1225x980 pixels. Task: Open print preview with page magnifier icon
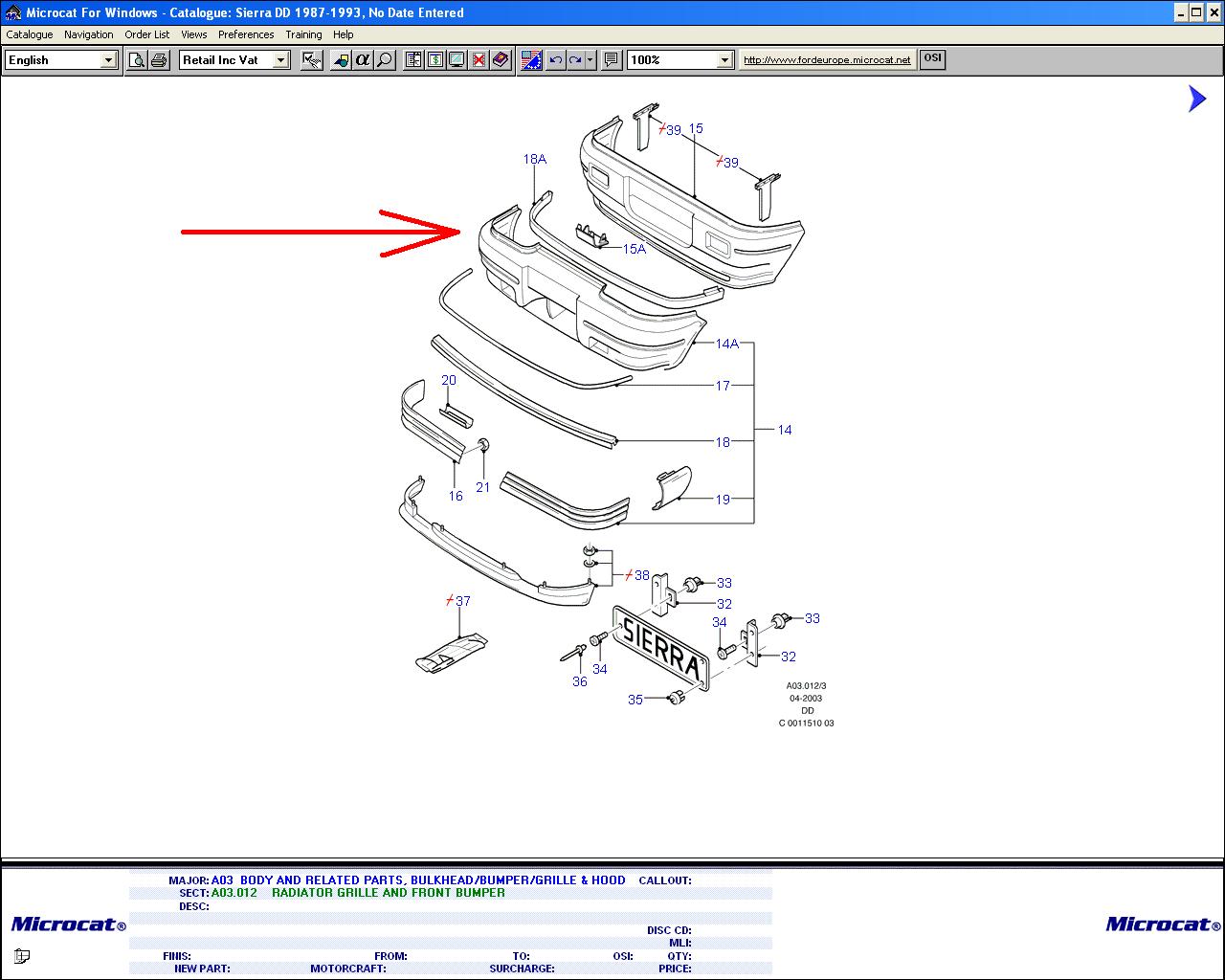coord(138,60)
